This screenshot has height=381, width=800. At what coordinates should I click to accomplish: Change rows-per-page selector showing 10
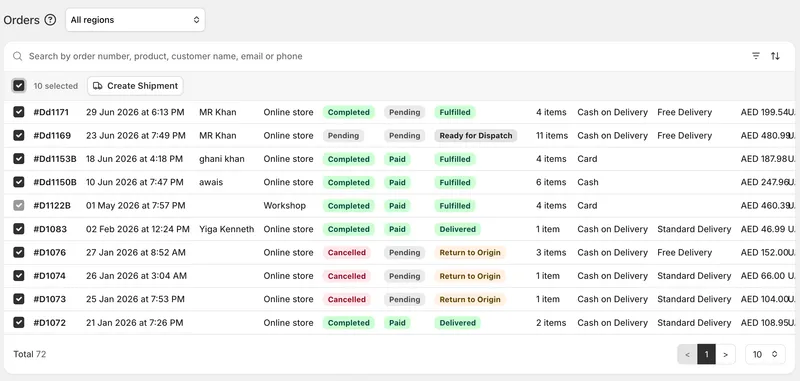pyautogui.click(x=765, y=354)
